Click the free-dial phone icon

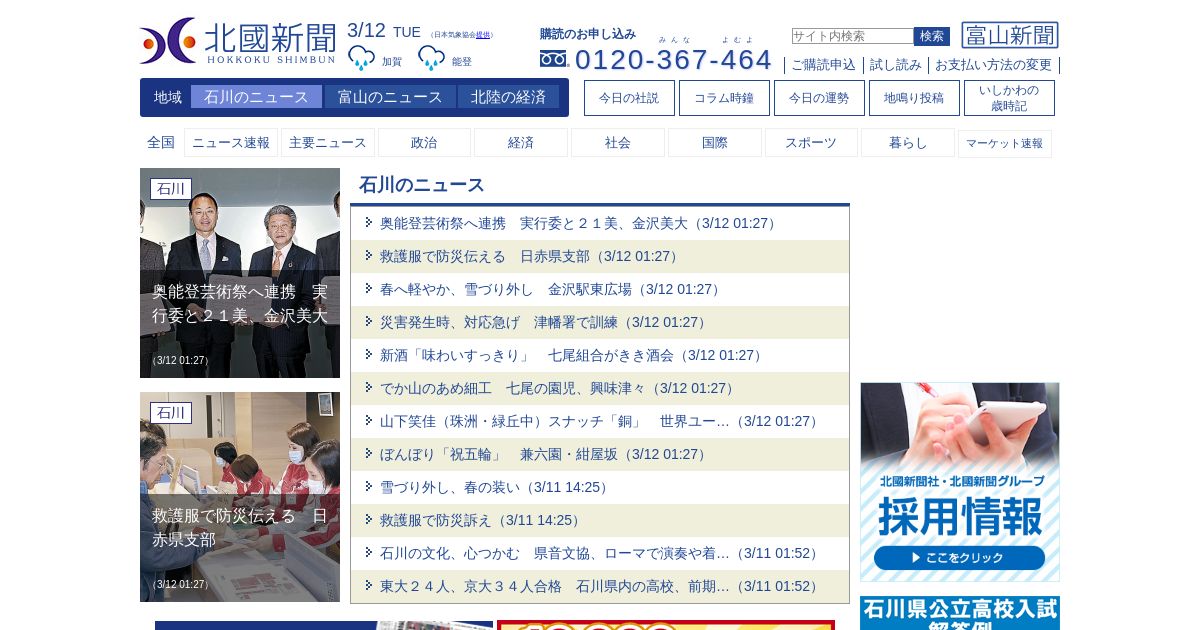click(554, 59)
